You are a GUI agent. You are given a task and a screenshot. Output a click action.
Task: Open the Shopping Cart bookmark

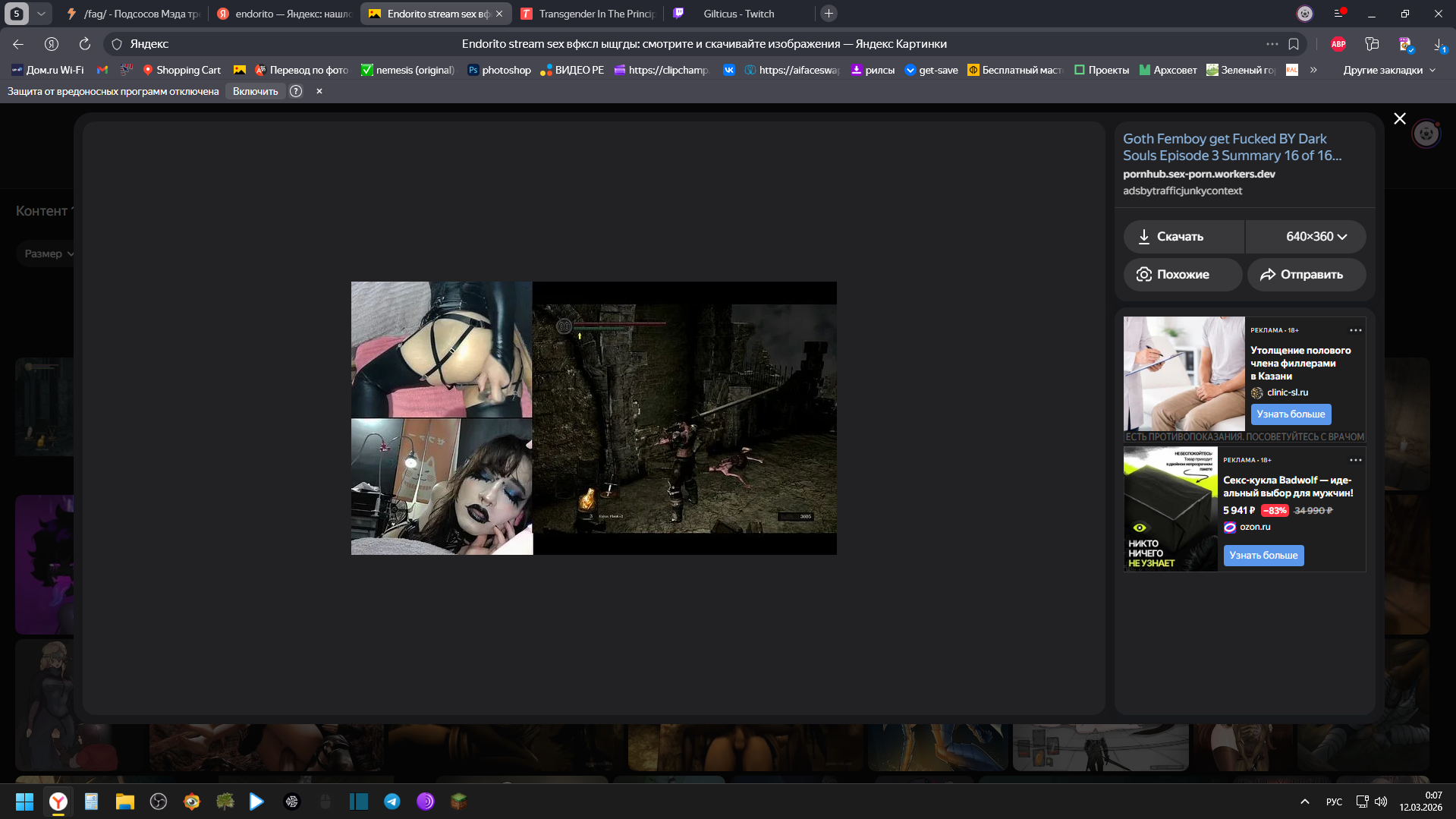pyautogui.click(x=181, y=70)
